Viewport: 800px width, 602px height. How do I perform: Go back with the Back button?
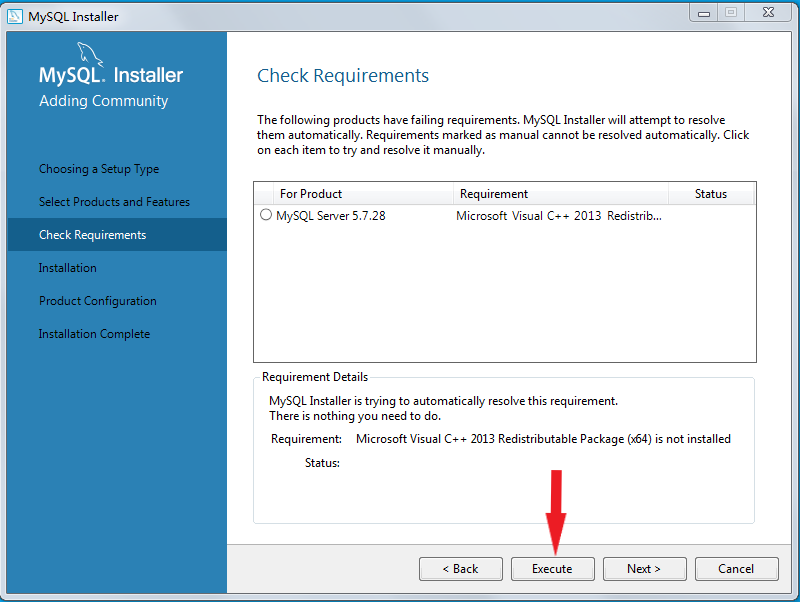[x=461, y=569]
